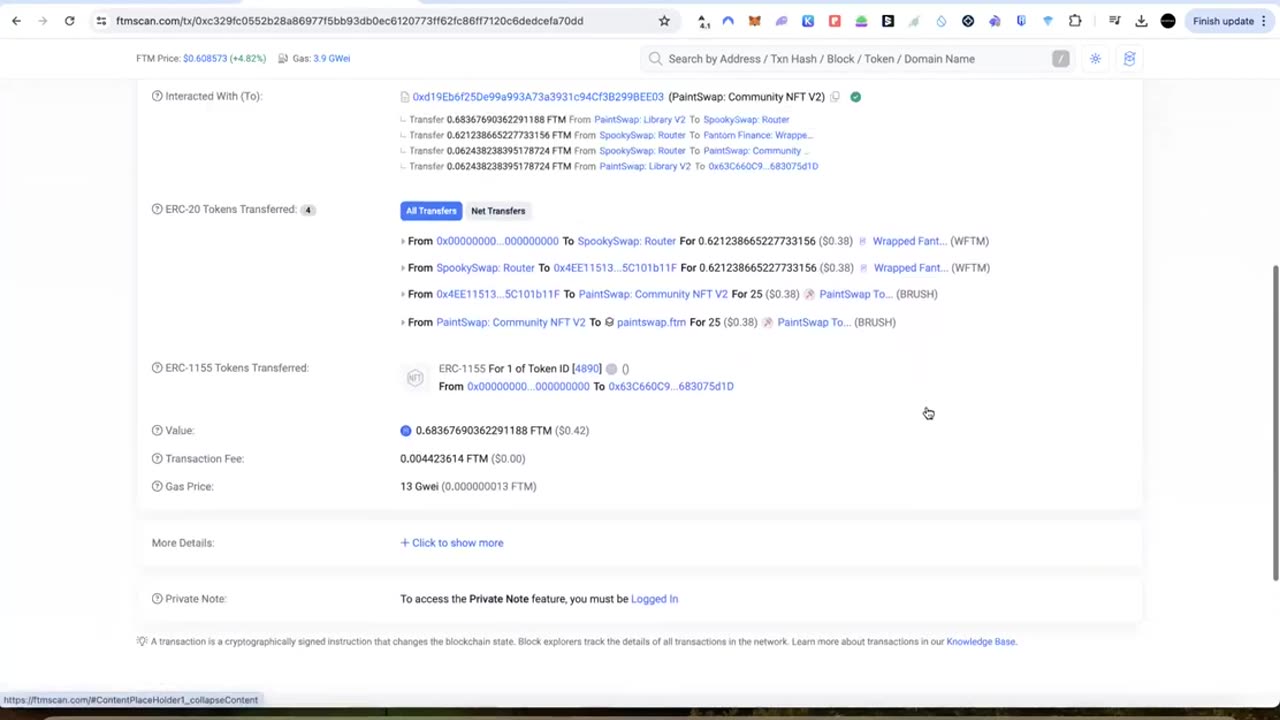The width and height of the screenshot is (1280, 720).
Task: Click the Finish update button
Action: 1222,21
